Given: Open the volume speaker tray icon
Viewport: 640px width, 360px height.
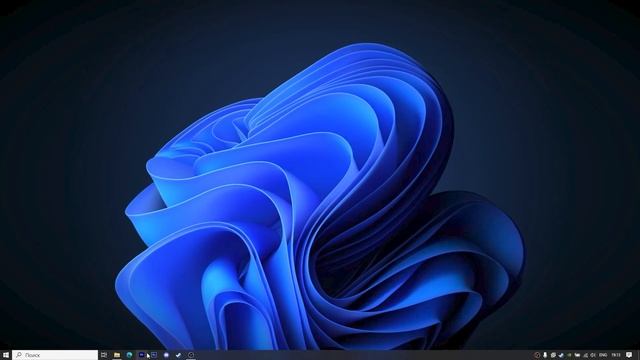Looking at the screenshot, I should point(593,355).
